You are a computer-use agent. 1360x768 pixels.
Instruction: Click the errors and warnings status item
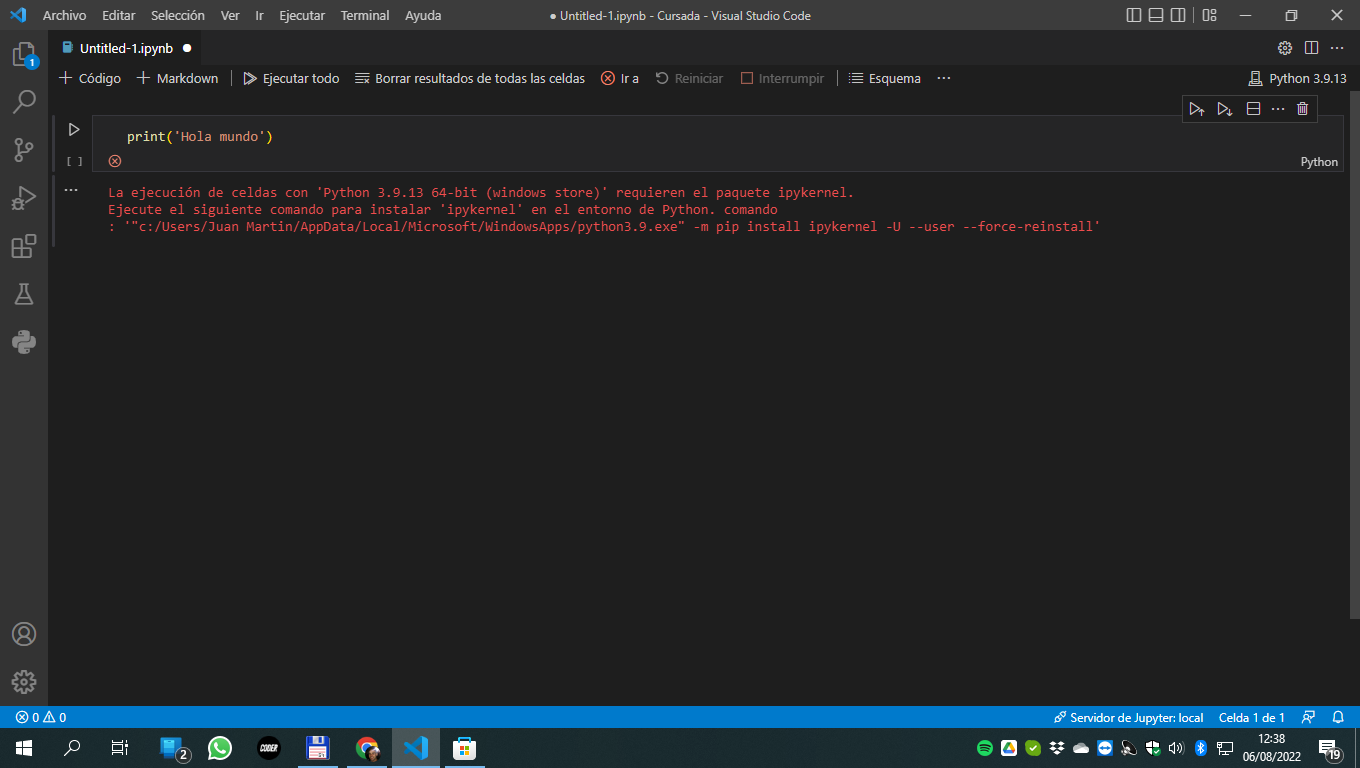click(x=41, y=717)
